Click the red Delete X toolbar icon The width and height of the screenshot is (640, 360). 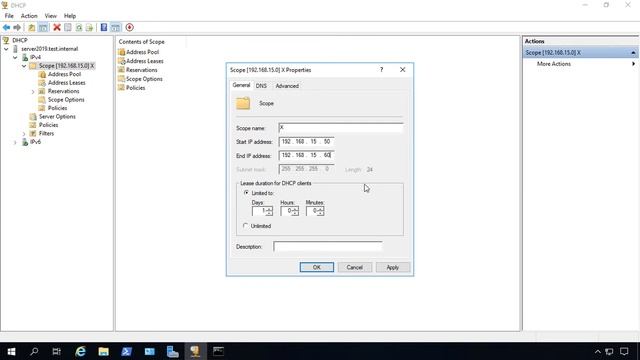click(57, 27)
